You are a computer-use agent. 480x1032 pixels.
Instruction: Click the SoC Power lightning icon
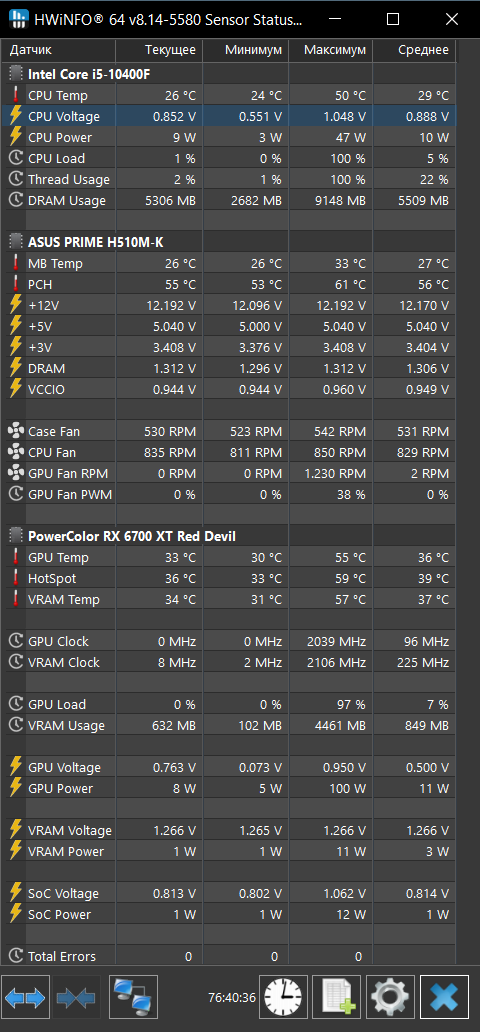(15, 914)
